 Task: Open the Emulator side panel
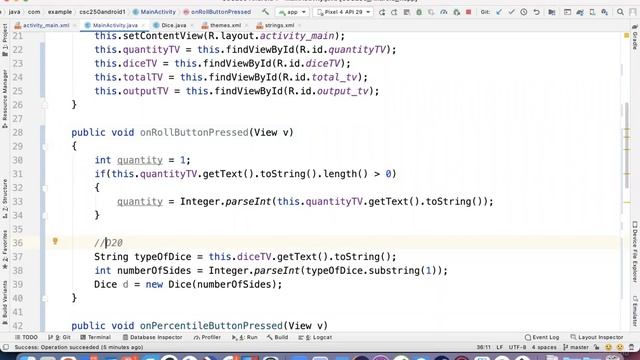tap(635, 311)
